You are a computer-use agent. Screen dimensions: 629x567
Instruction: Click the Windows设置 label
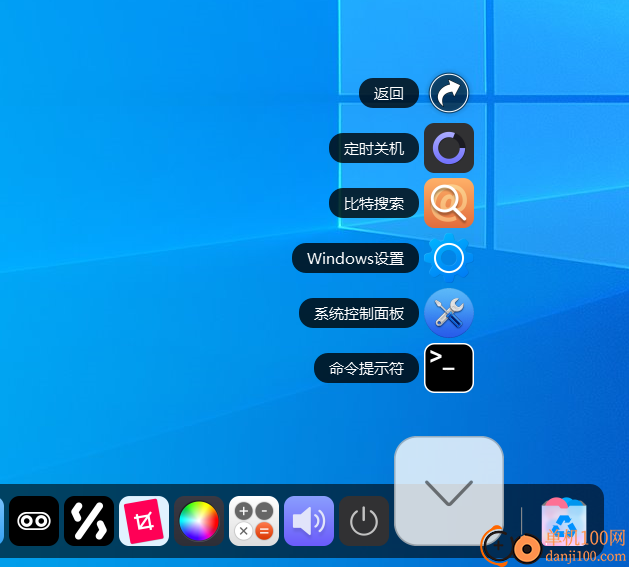pyautogui.click(x=355, y=258)
